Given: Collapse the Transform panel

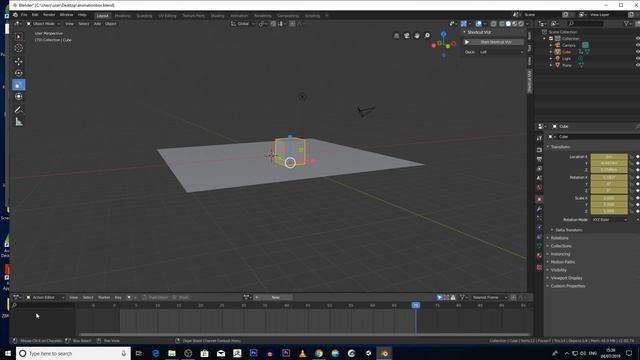Looking at the screenshot, I should click(560, 147).
